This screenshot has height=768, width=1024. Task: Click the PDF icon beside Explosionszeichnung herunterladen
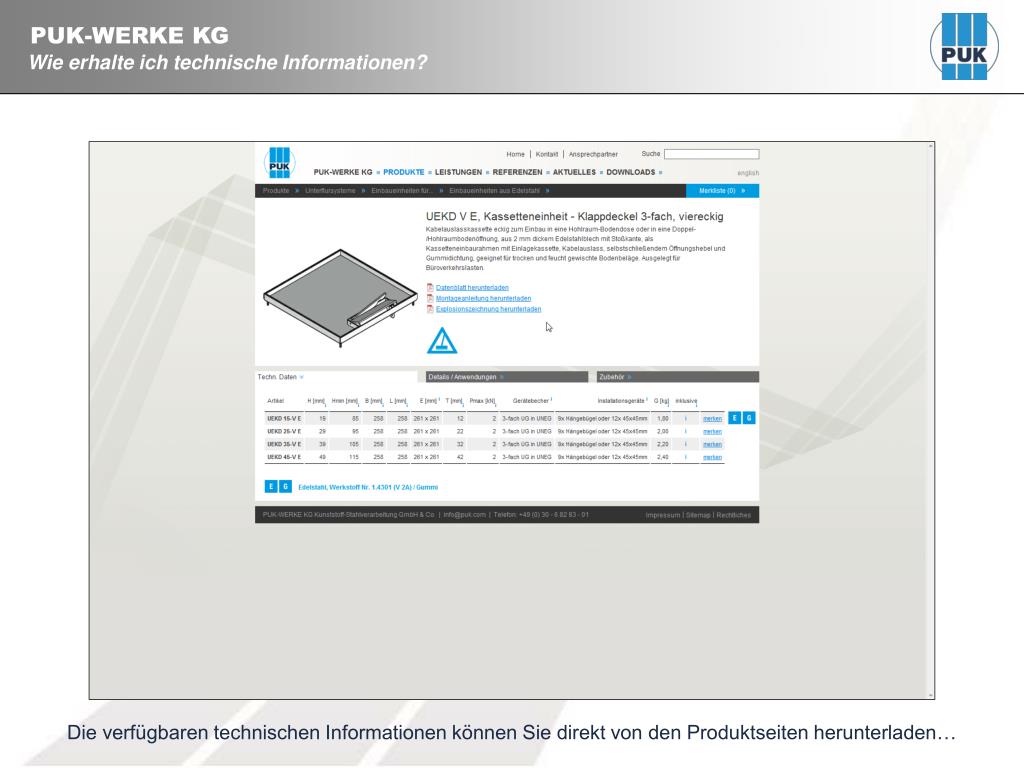430,309
